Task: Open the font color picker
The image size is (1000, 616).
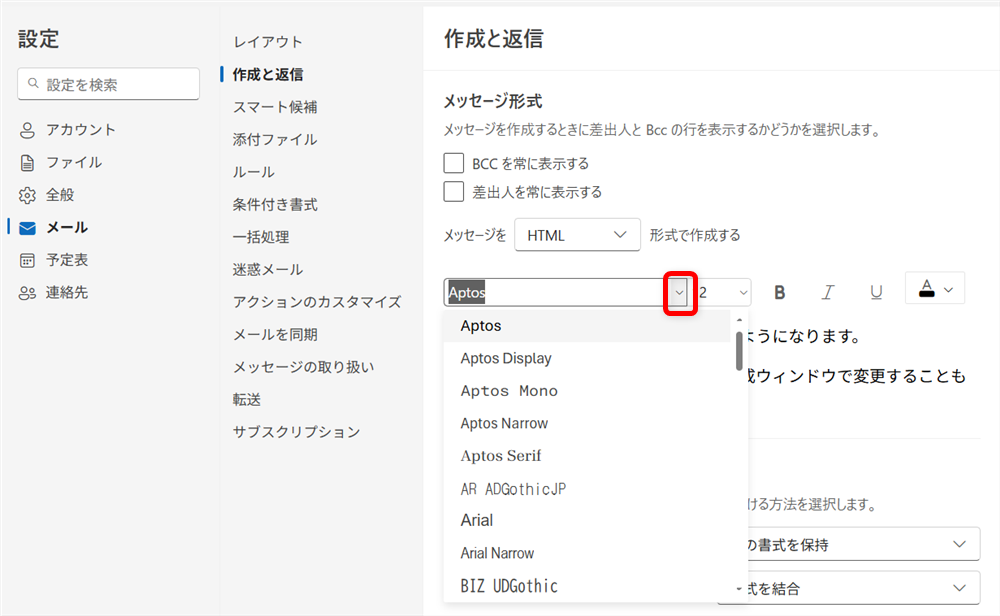Action: click(x=935, y=289)
